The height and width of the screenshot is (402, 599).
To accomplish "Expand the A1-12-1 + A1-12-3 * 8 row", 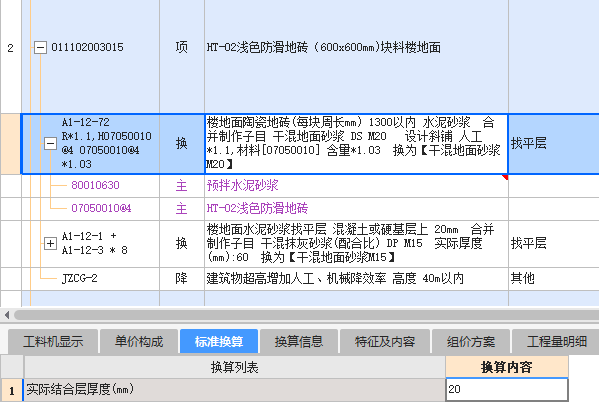I will click(x=50, y=243).
